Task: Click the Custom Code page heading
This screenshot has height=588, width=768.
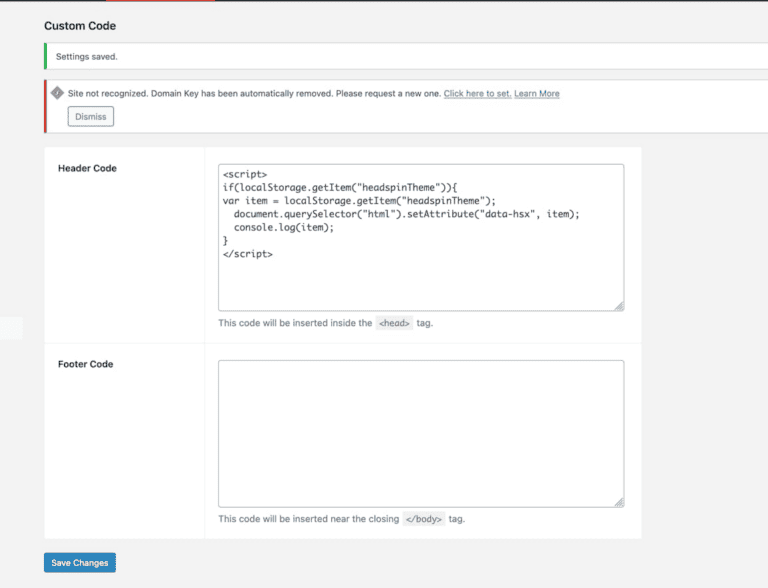Action: point(79,25)
